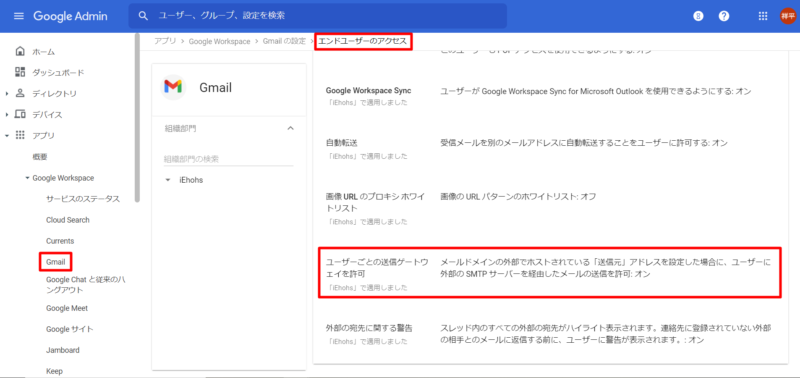Expand the ディレクトリ section arrow
The width and height of the screenshot is (800, 378).
click(x=7, y=94)
